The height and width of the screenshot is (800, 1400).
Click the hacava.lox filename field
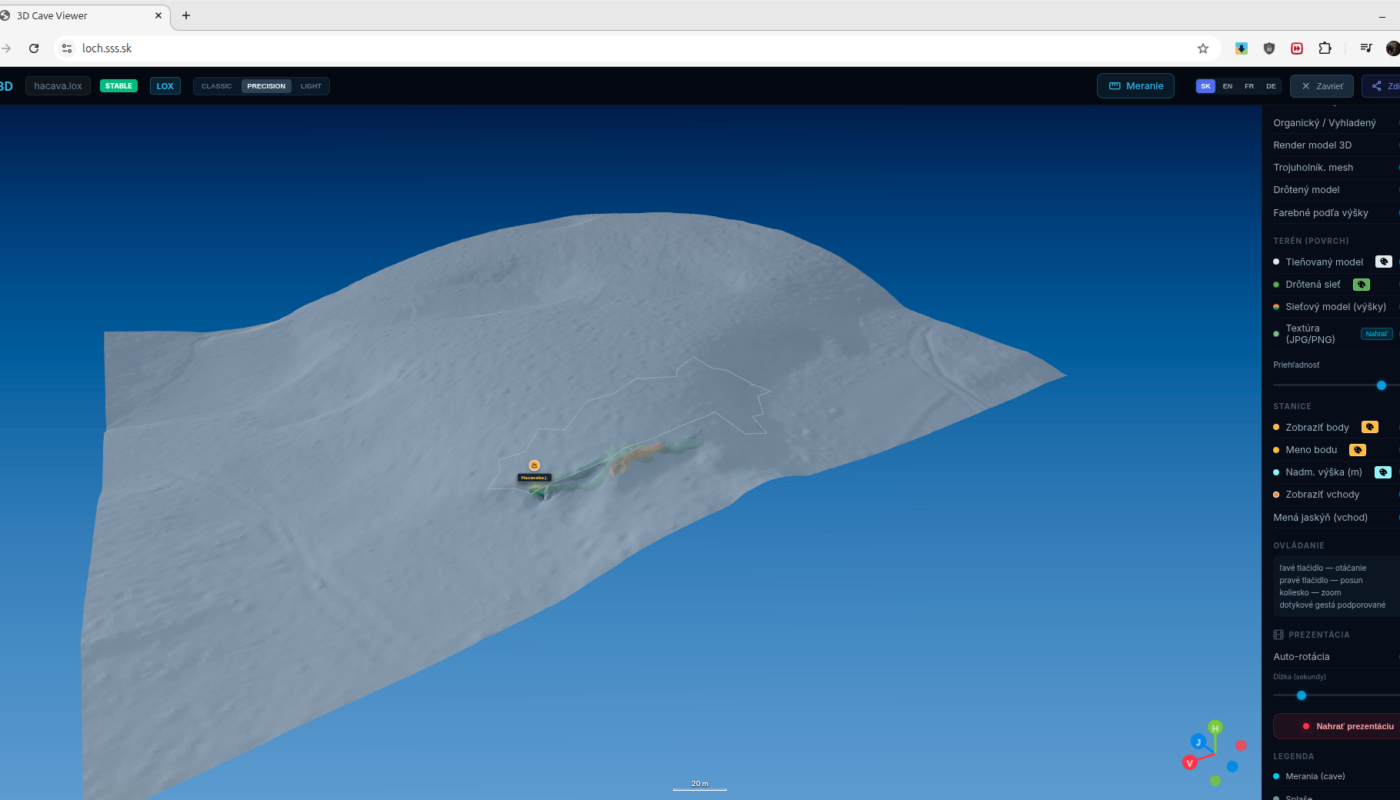coord(57,85)
